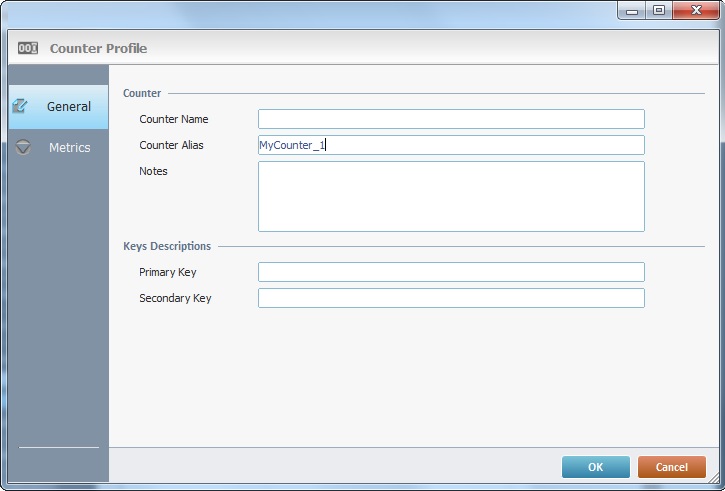The width and height of the screenshot is (725, 491).
Task: Click into the Counter Alias field
Action: pos(450,145)
